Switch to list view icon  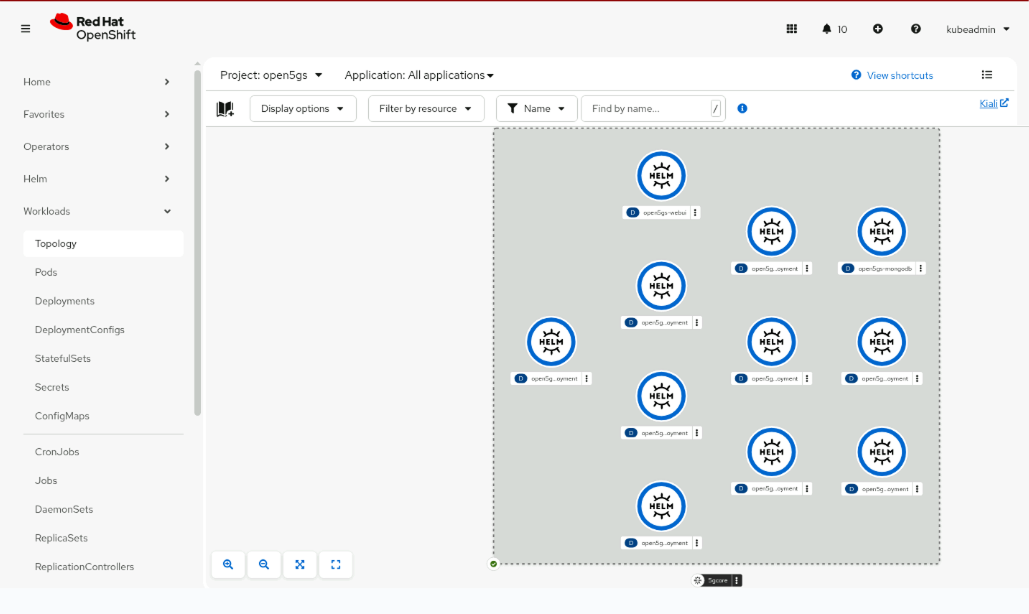click(986, 75)
